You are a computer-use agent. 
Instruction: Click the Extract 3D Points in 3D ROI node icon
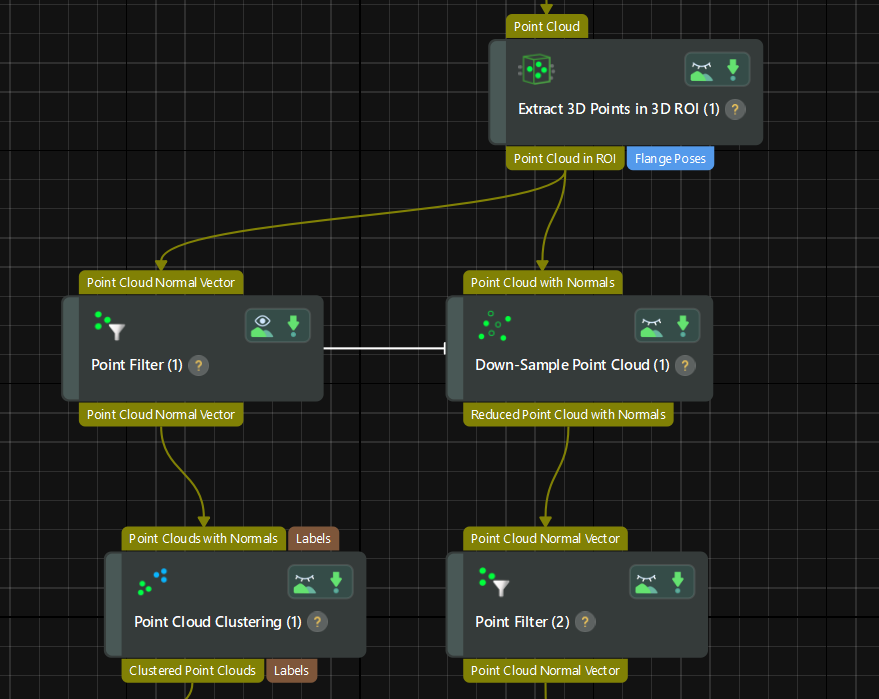pos(536,67)
